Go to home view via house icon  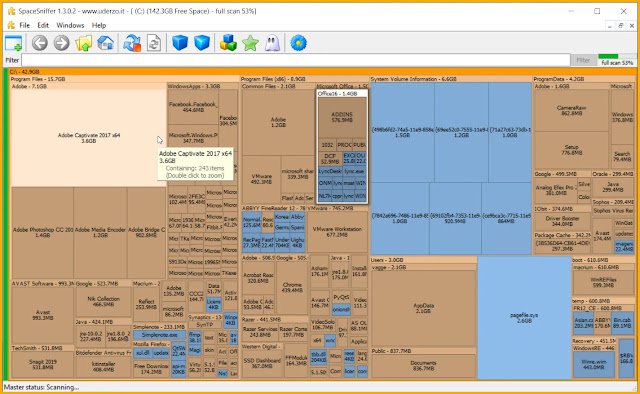(x=105, y=43)
